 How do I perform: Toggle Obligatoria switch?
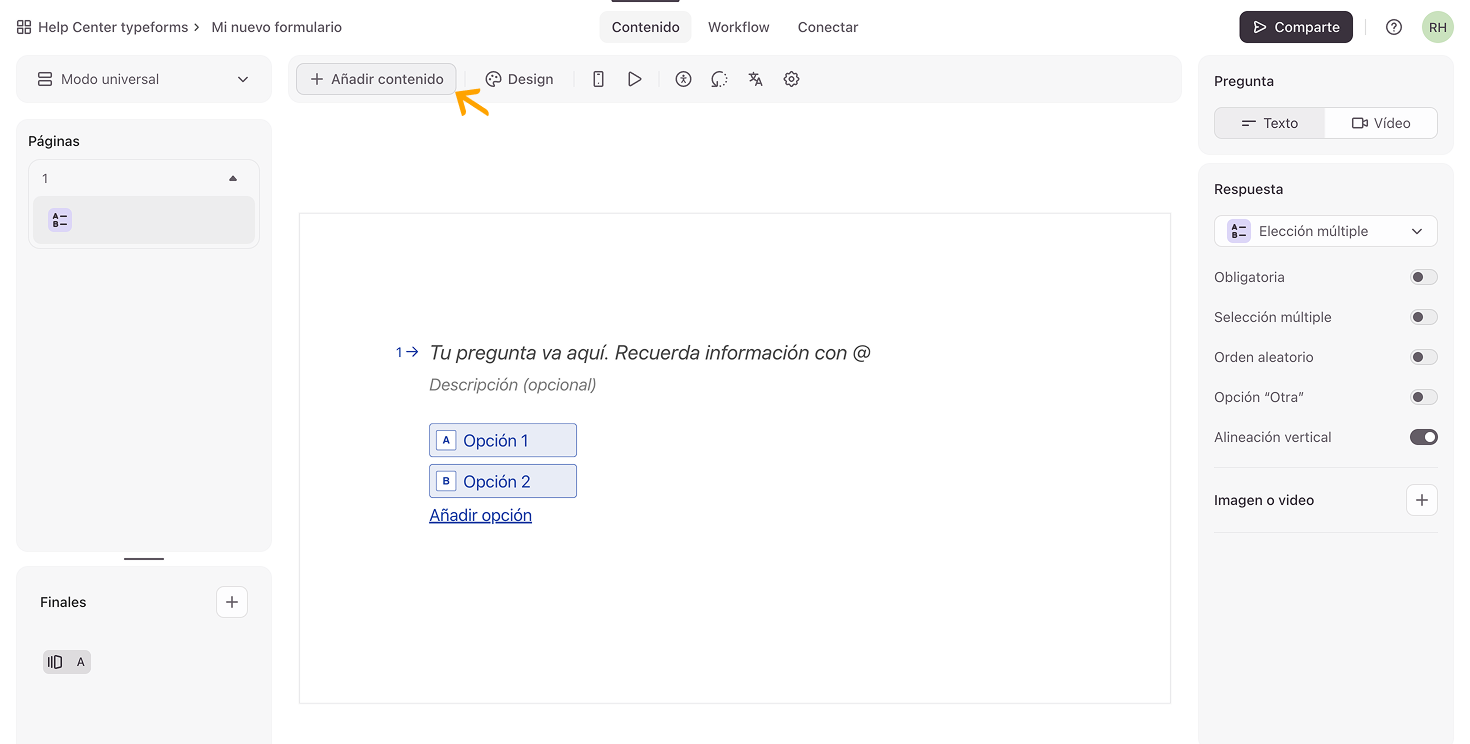(x=1424, y=277)
